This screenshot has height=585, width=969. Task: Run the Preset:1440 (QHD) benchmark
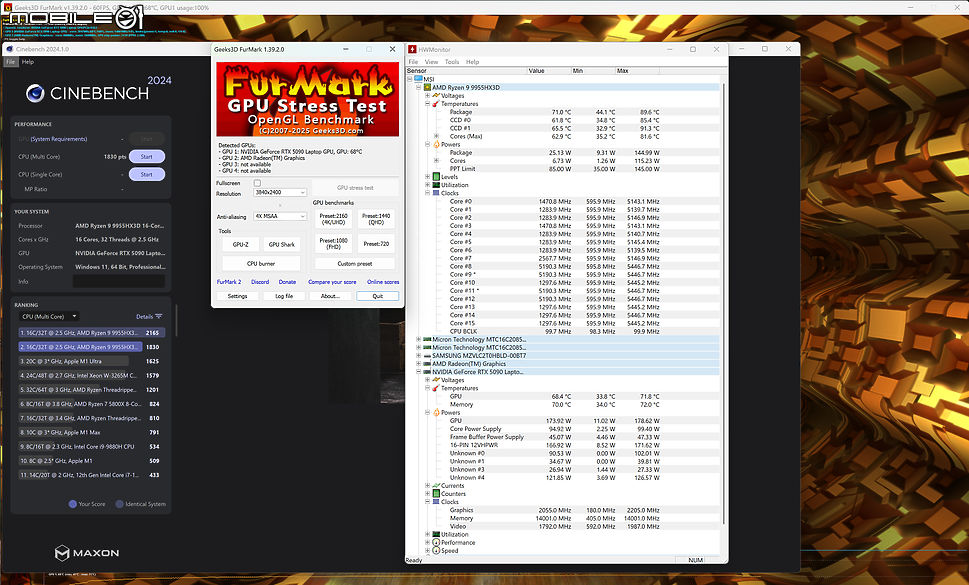(x=376, y=219)
